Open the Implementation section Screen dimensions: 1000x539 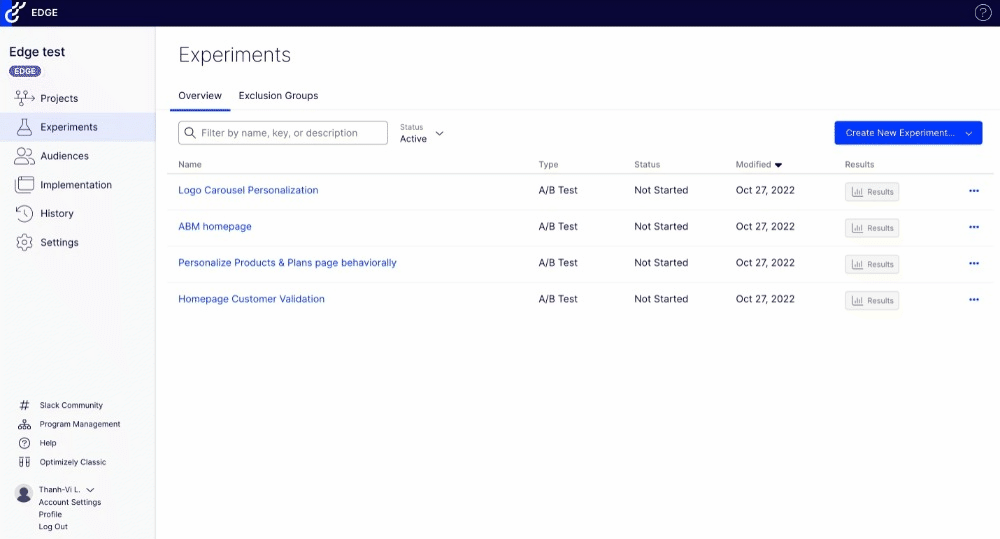point(75,185)
